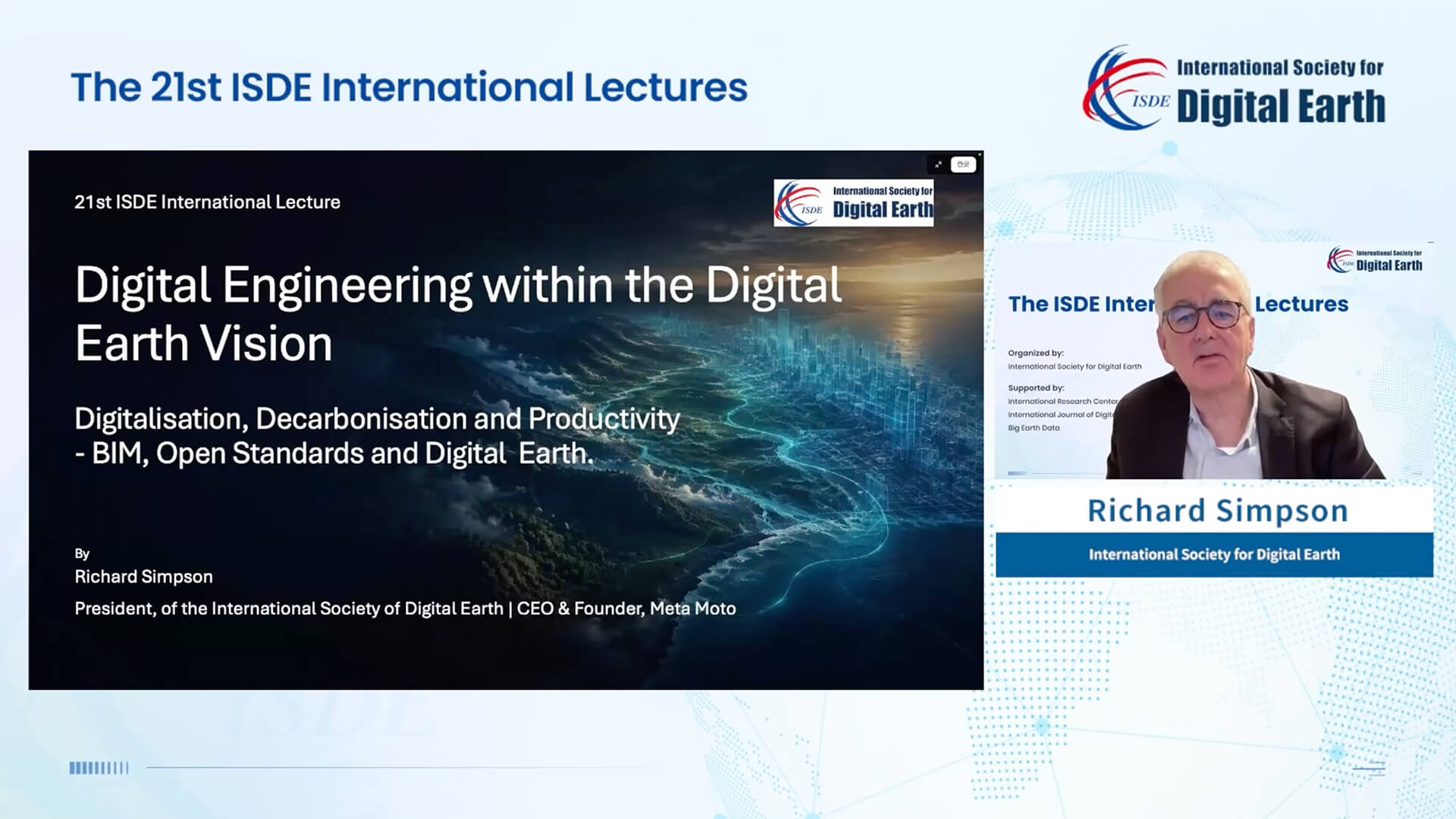This screenshot has height=819, width=1456.
Task: Click the subtitle 'Digitalisation, Decarbonisation and Productivity'
Action: click(377, 419)
